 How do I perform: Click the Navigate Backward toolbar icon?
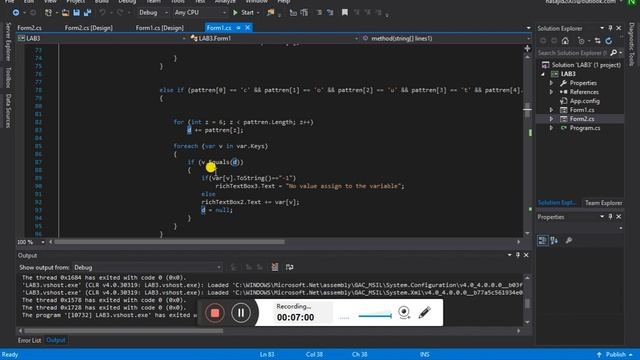pos(16,13)
